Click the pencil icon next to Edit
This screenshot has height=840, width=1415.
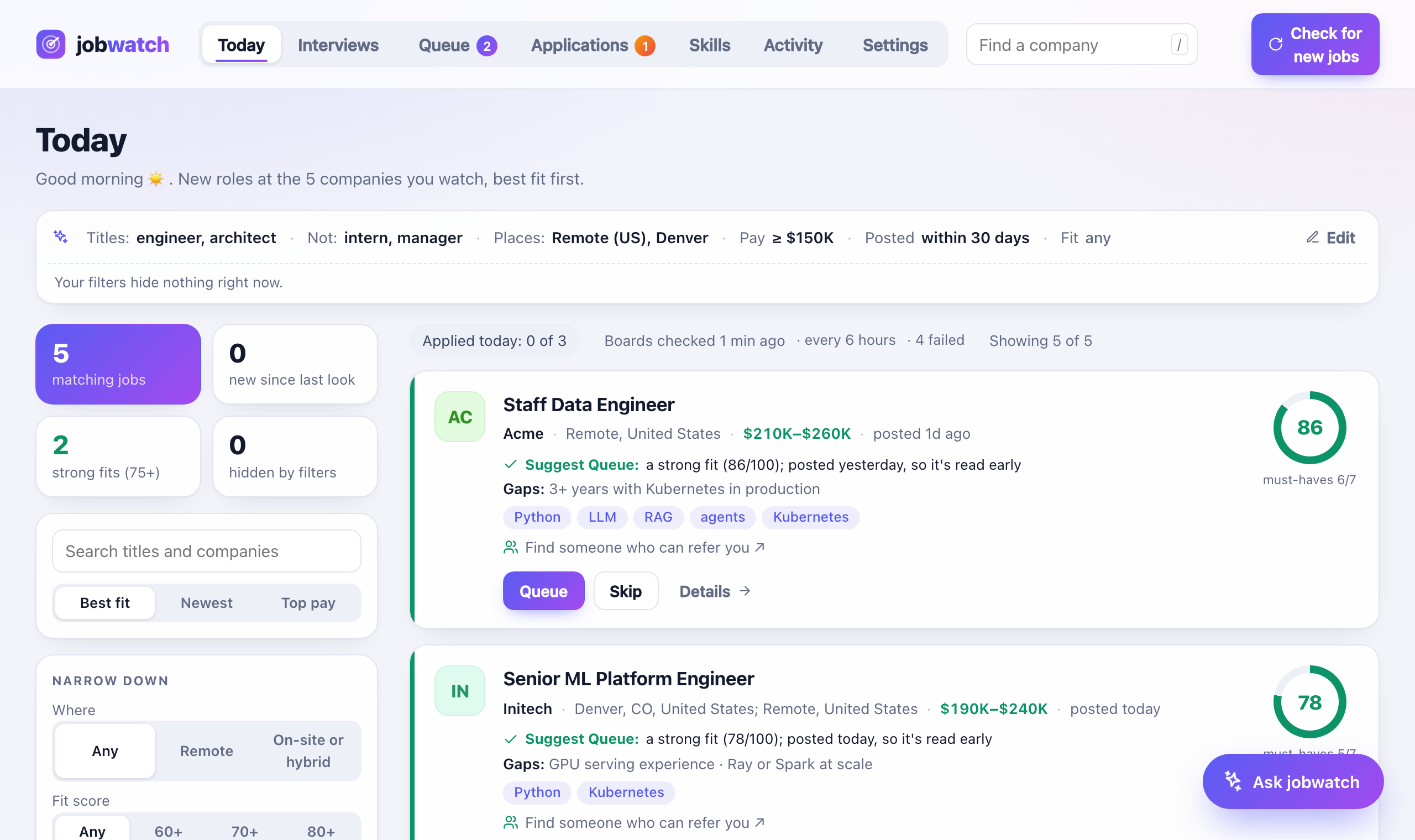coord(1313,237)
